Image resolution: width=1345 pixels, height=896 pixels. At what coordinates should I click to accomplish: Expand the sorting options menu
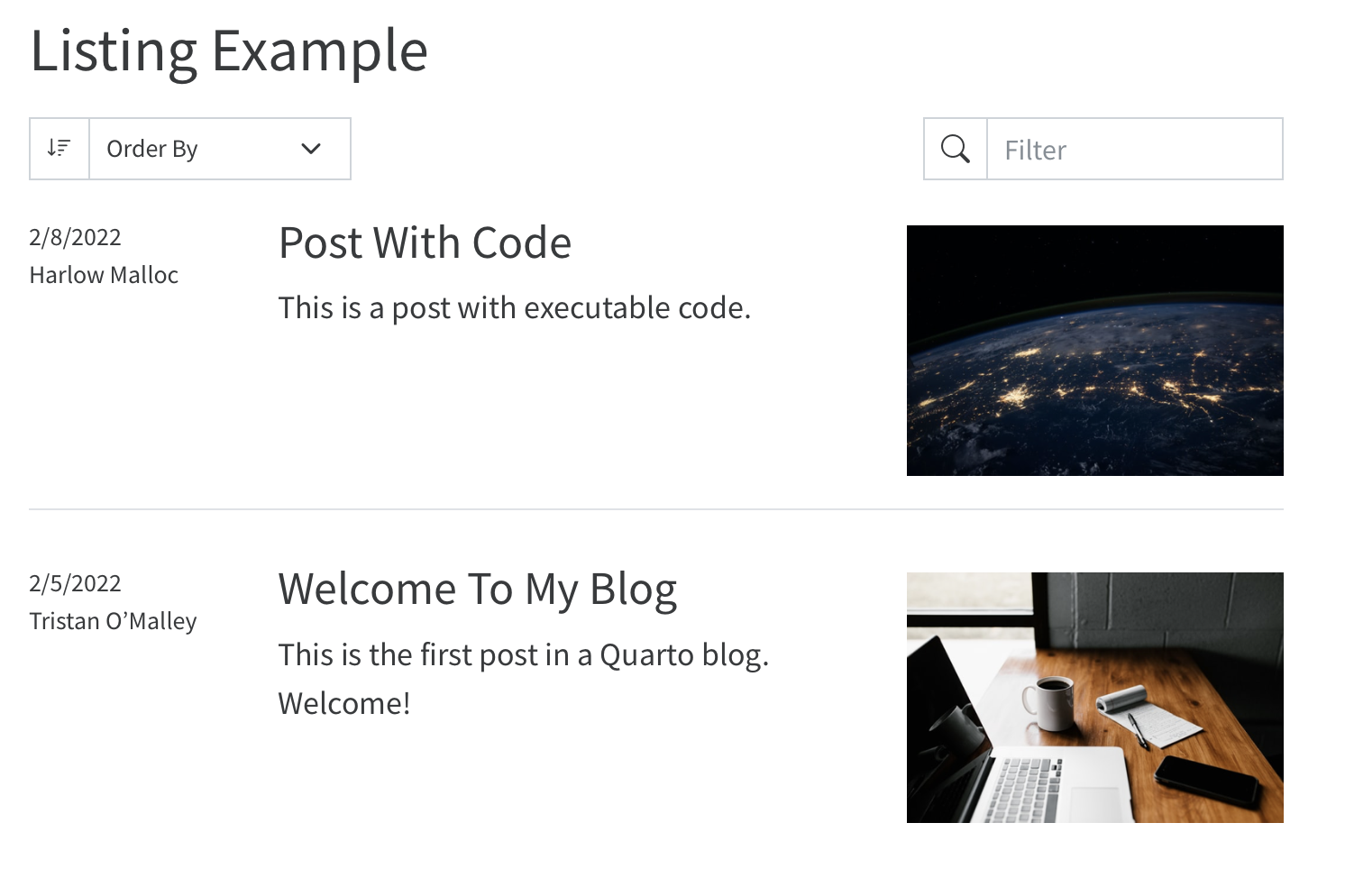(219, 149)
